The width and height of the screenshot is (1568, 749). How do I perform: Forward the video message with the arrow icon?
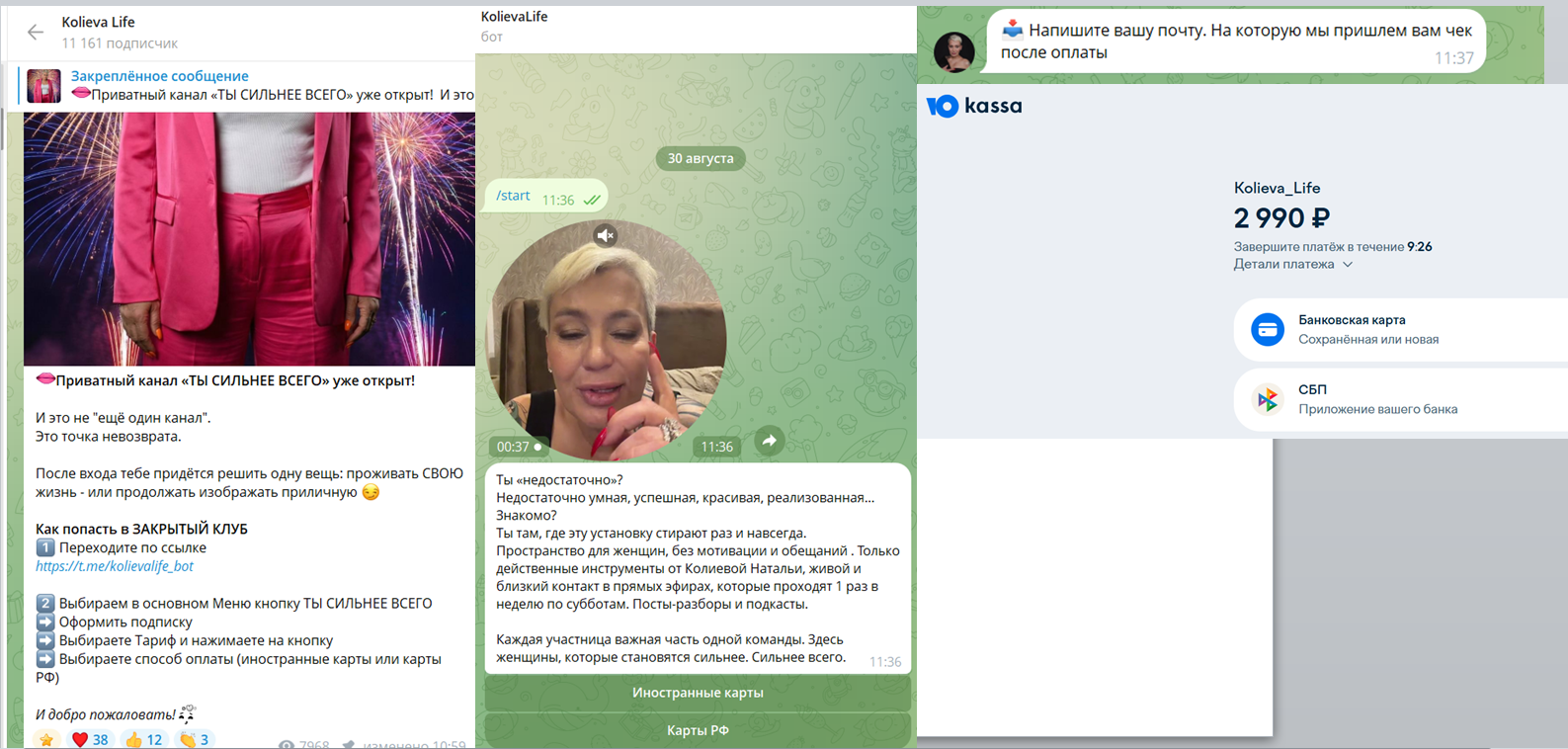click(769, 441)
